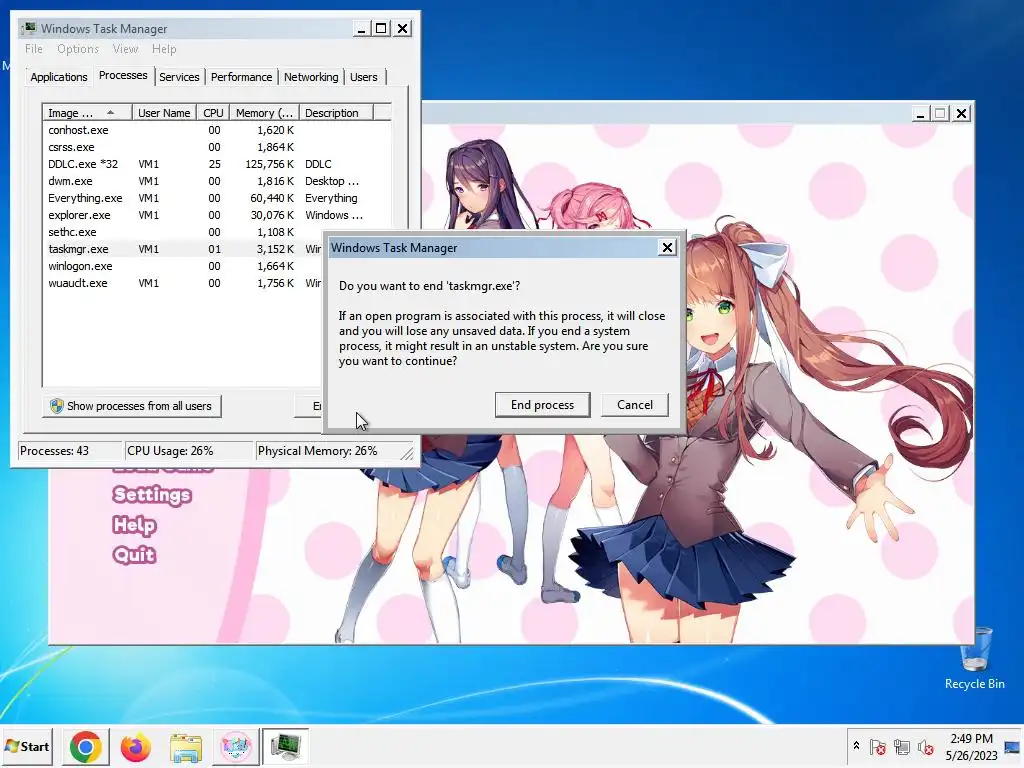
Task: Open the Action Center flag icon
Action: pos(878,746)
